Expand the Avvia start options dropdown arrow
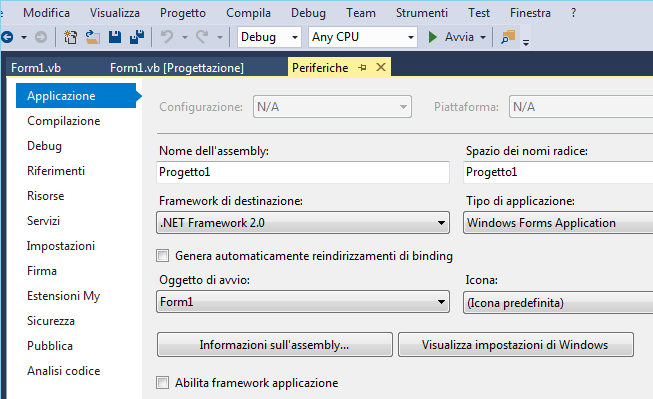 (483, 37)
